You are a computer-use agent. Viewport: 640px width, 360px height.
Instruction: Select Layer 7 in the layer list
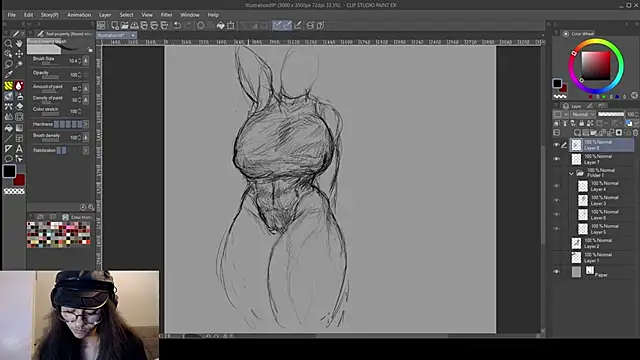(x=602, y=159)
